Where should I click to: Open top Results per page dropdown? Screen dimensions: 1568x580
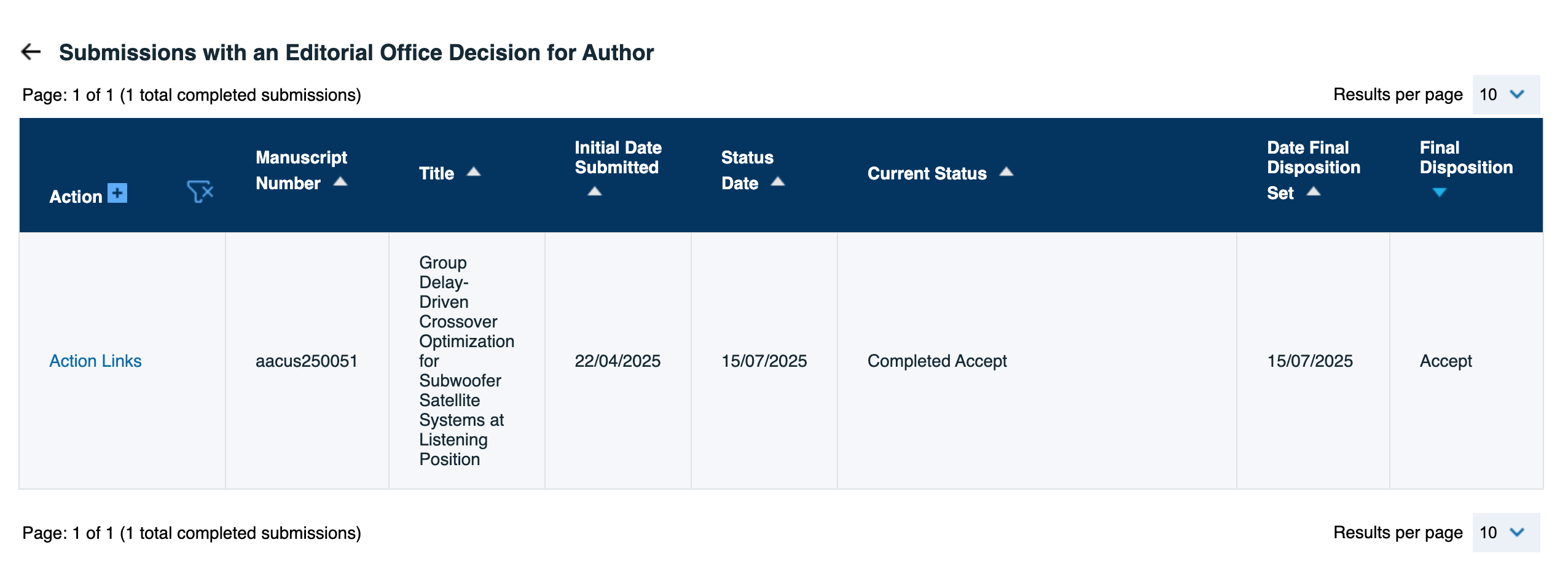1505,95
